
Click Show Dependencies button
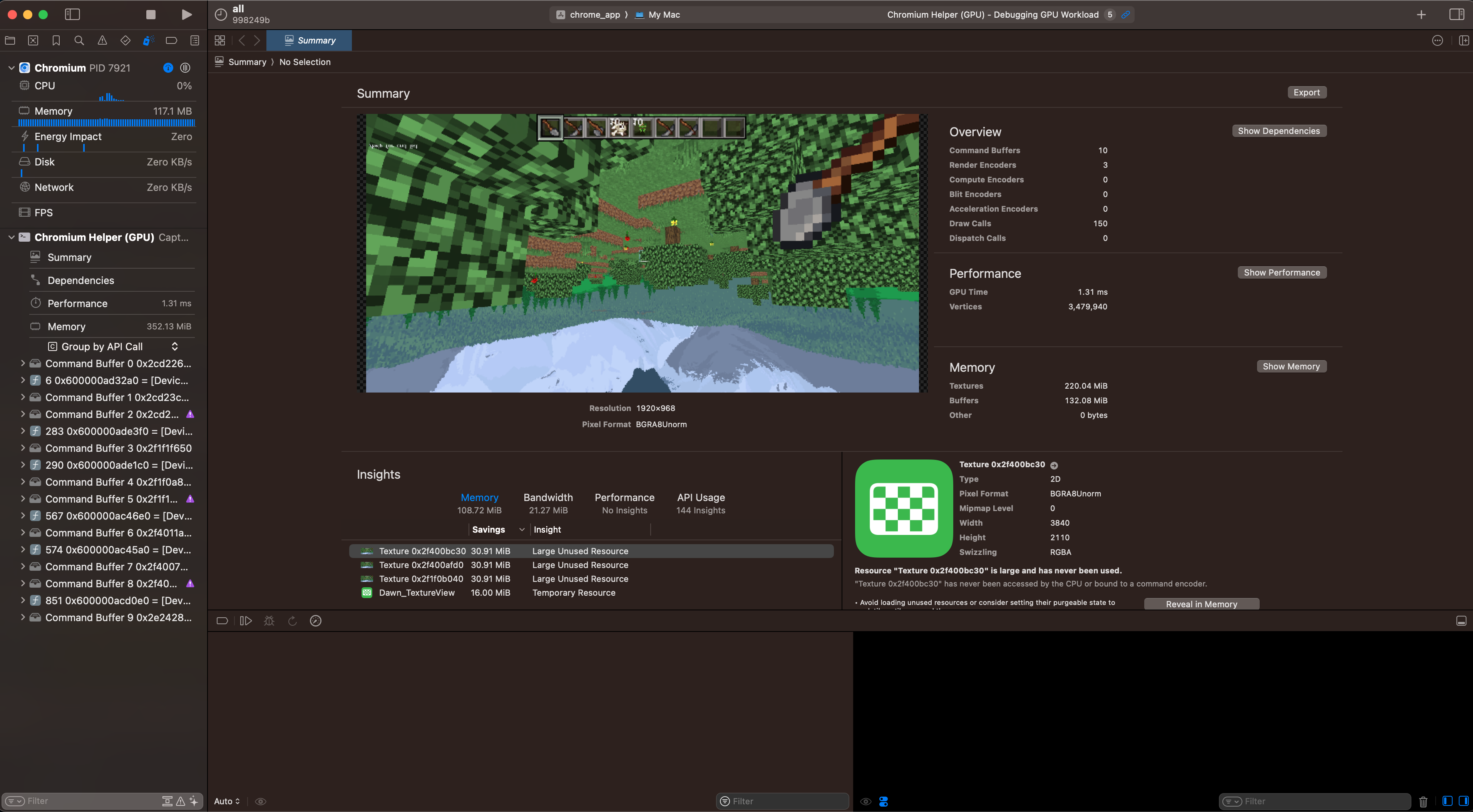[1279, 131]
